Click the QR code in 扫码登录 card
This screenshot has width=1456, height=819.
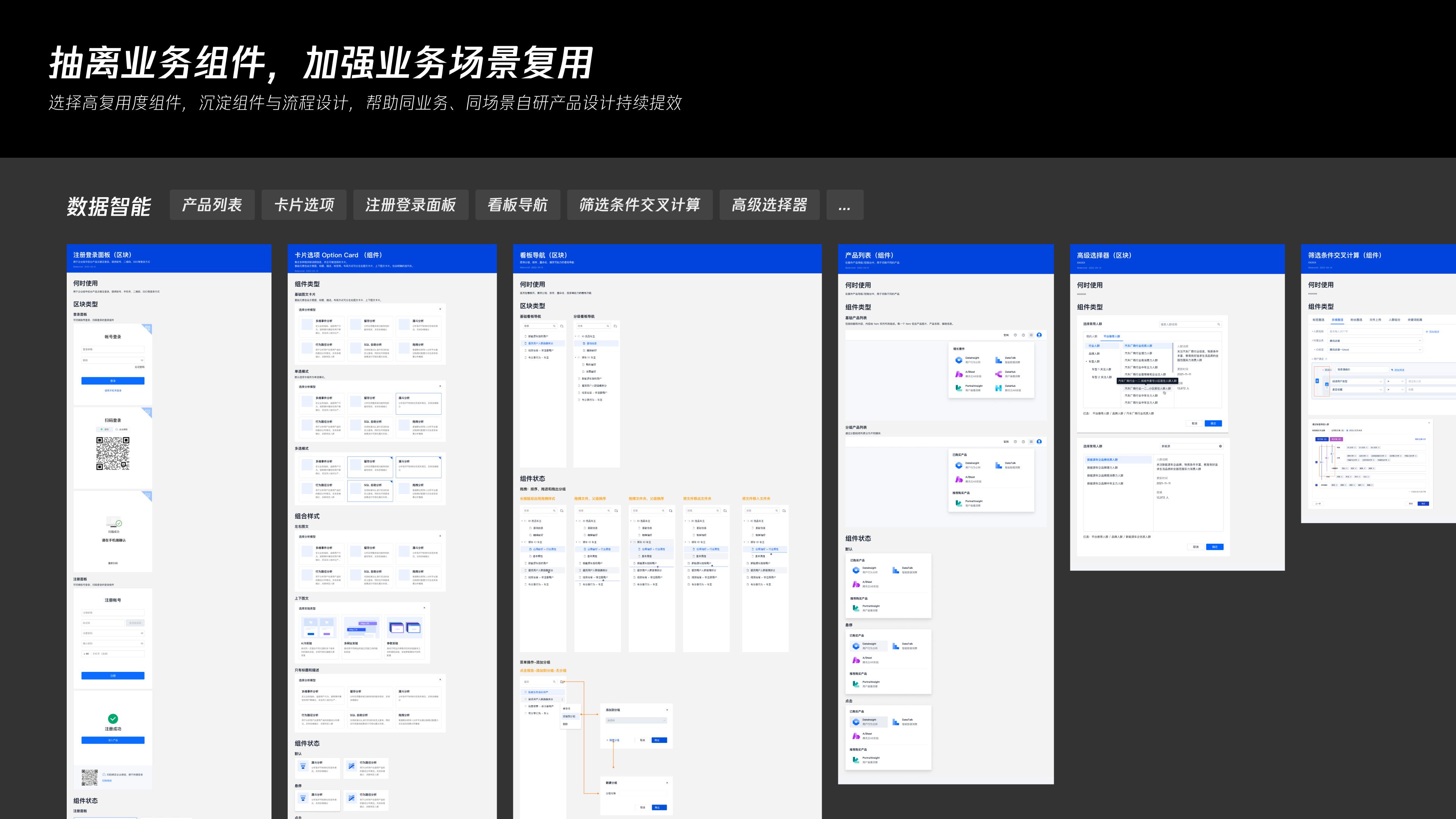113,453
